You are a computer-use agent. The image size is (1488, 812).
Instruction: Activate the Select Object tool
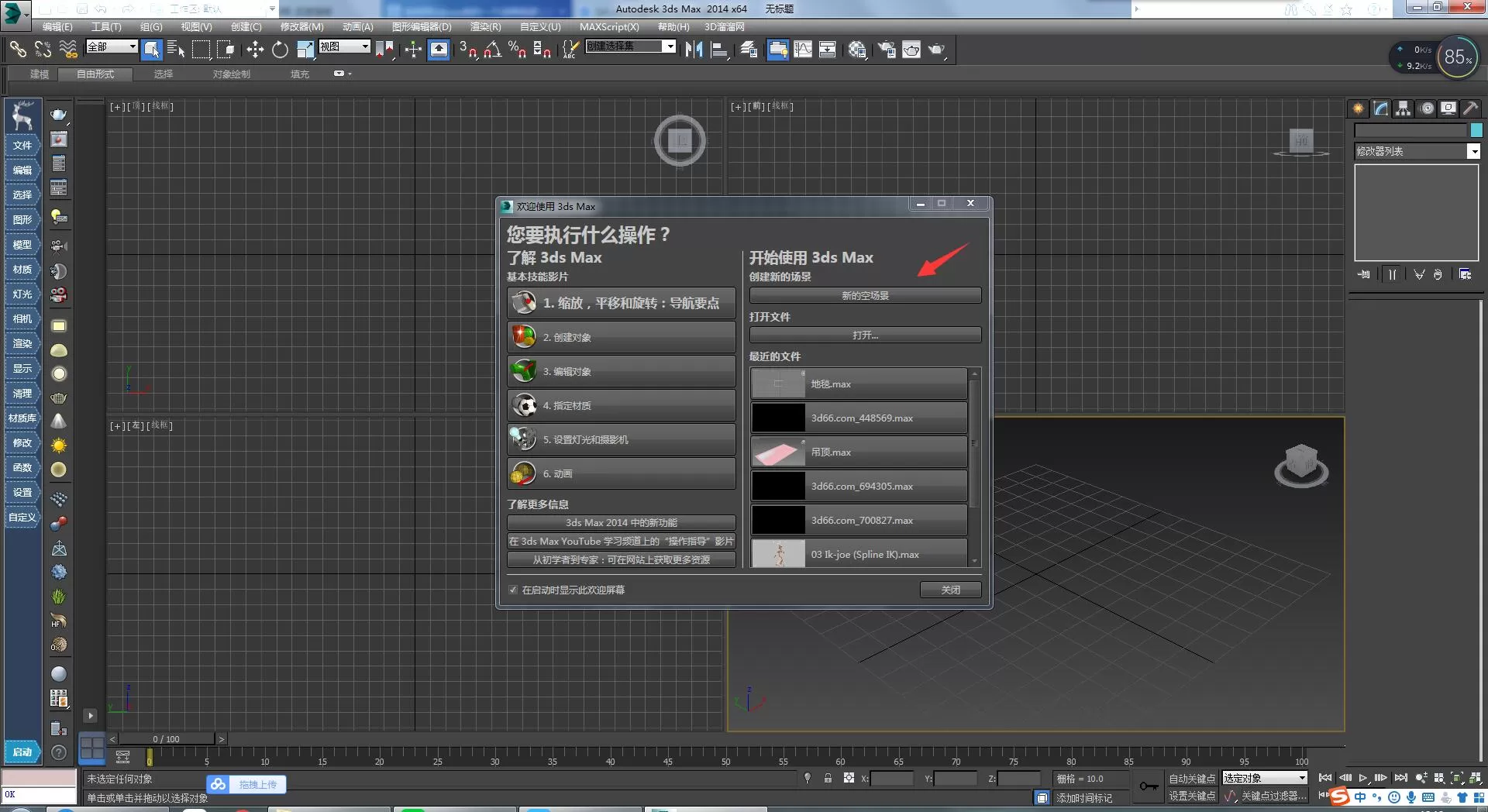pos(152,50)
